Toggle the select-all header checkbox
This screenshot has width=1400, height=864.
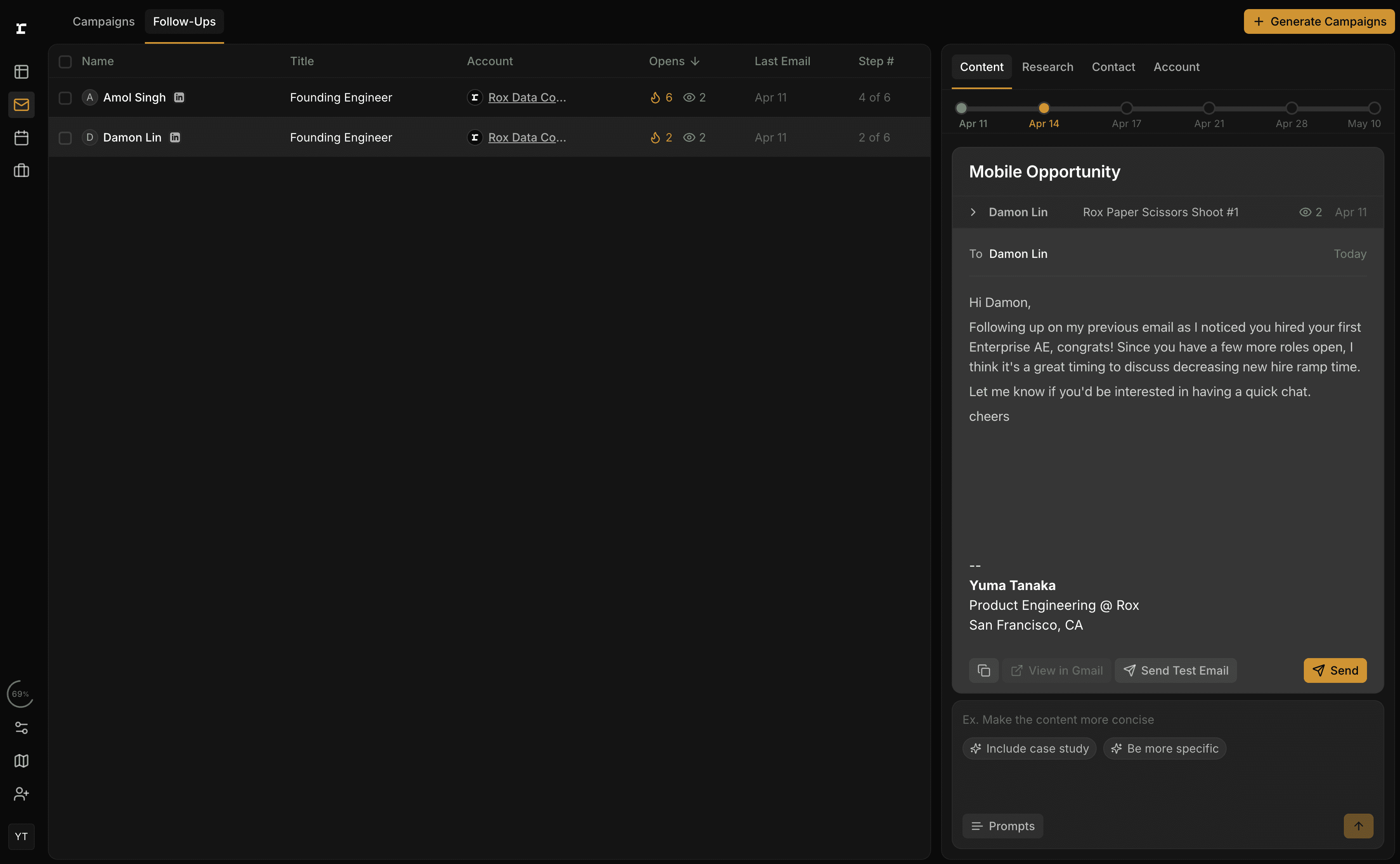point(65,61)
